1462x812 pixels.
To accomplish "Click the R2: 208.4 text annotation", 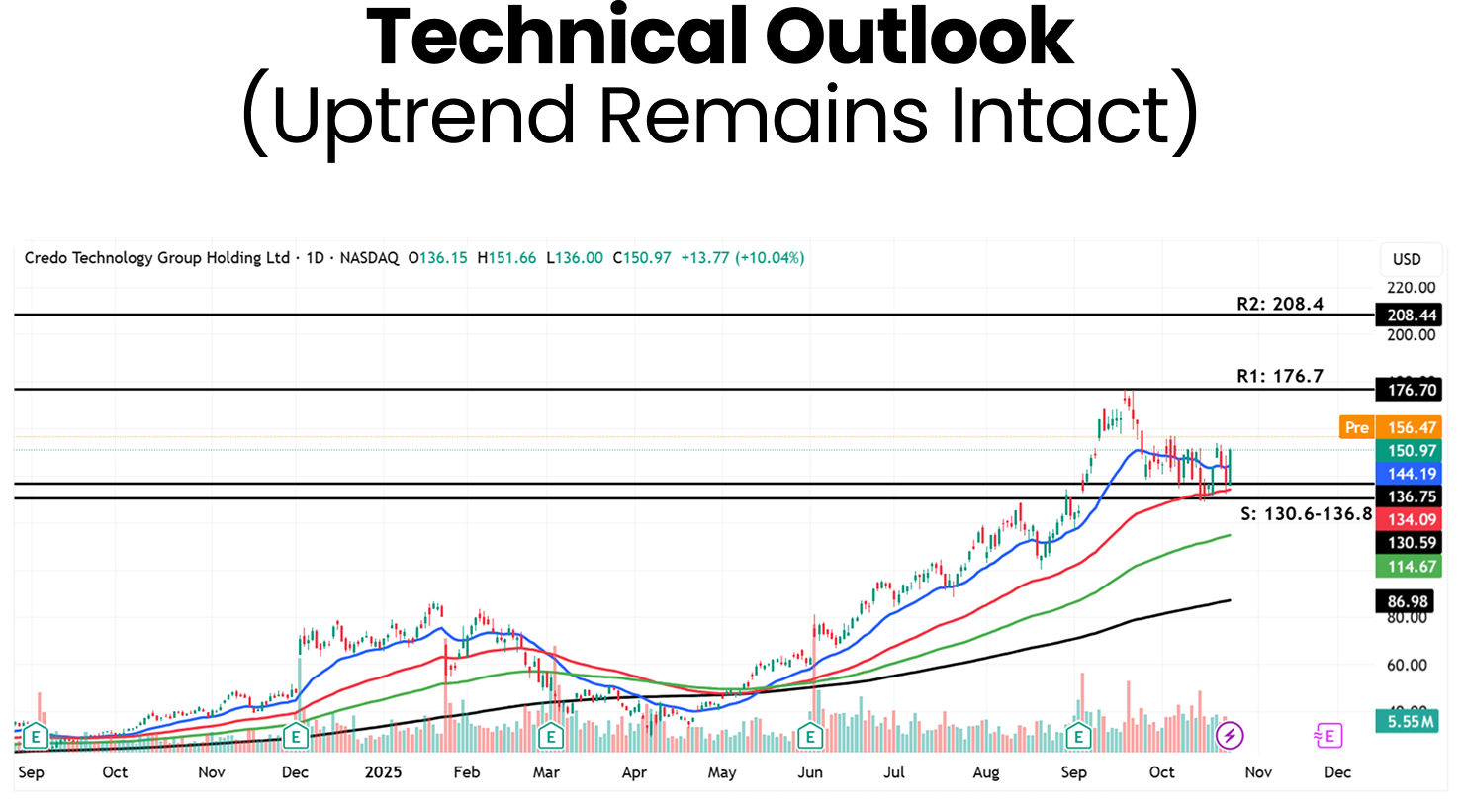I will (x=1279, y=304).
